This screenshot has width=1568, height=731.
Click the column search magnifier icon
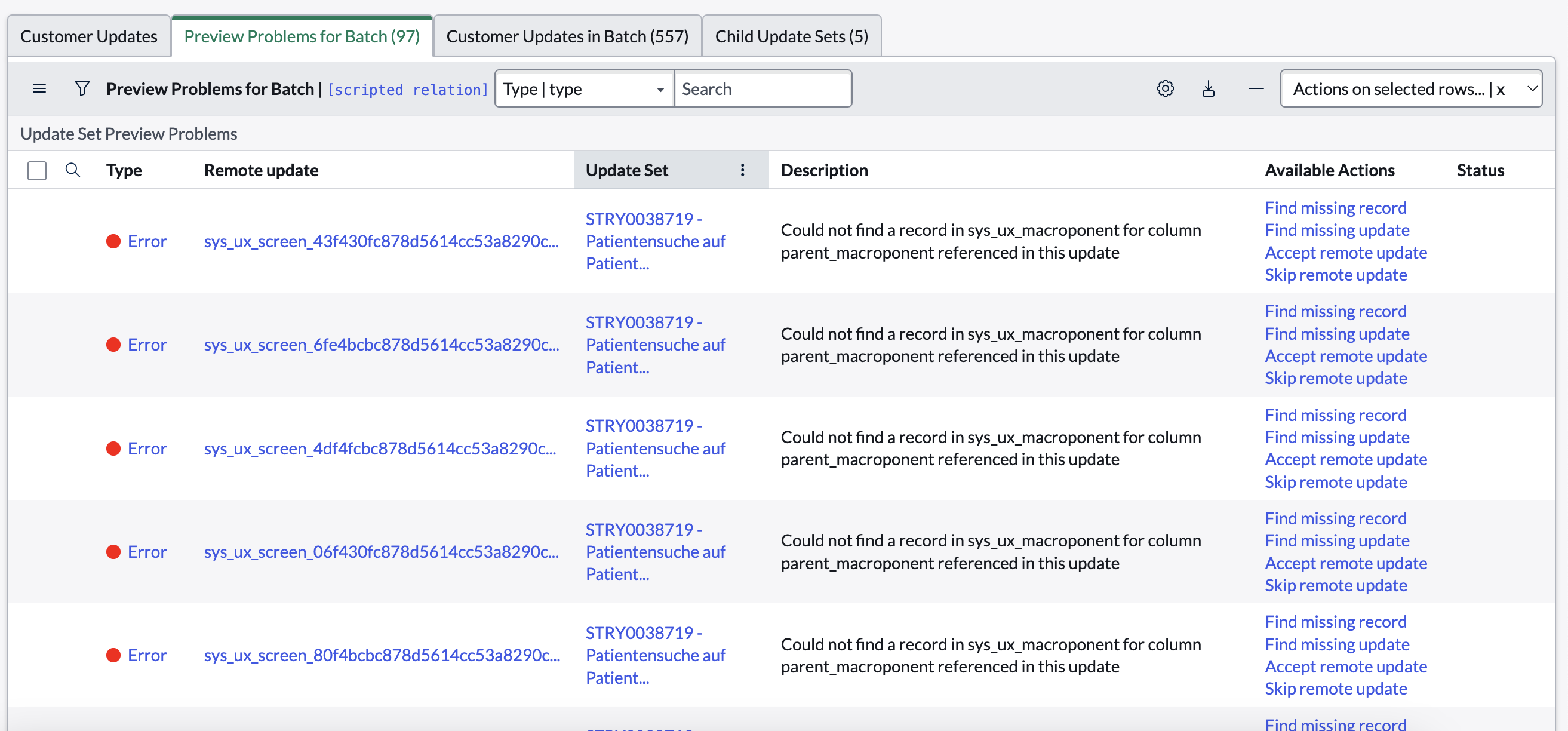coord(72,170)
